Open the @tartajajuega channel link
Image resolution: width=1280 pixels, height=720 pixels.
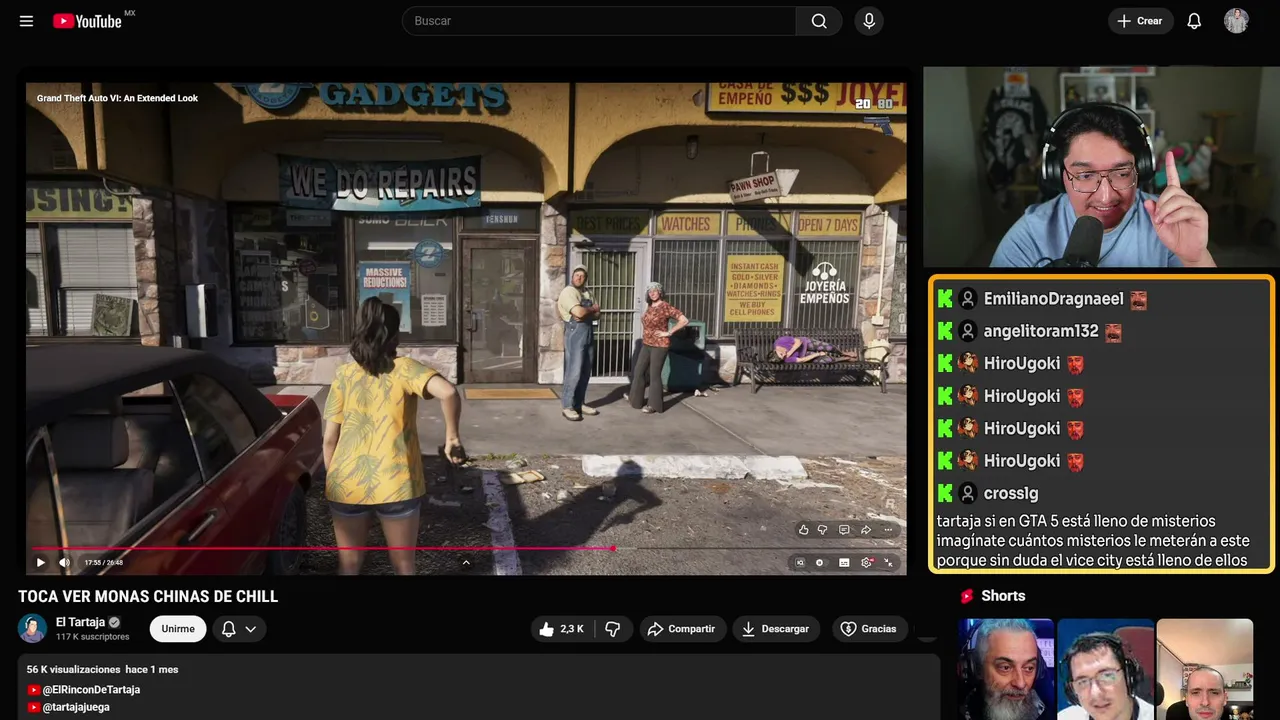pyautogui.click(x=76, y=707)
